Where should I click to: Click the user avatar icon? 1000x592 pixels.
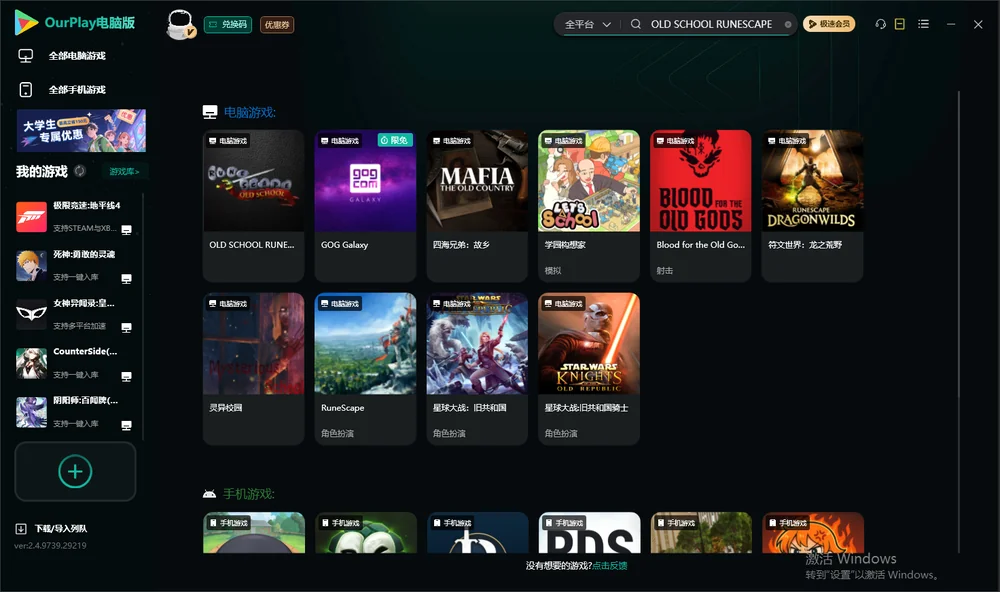click(x=180, y=24)
